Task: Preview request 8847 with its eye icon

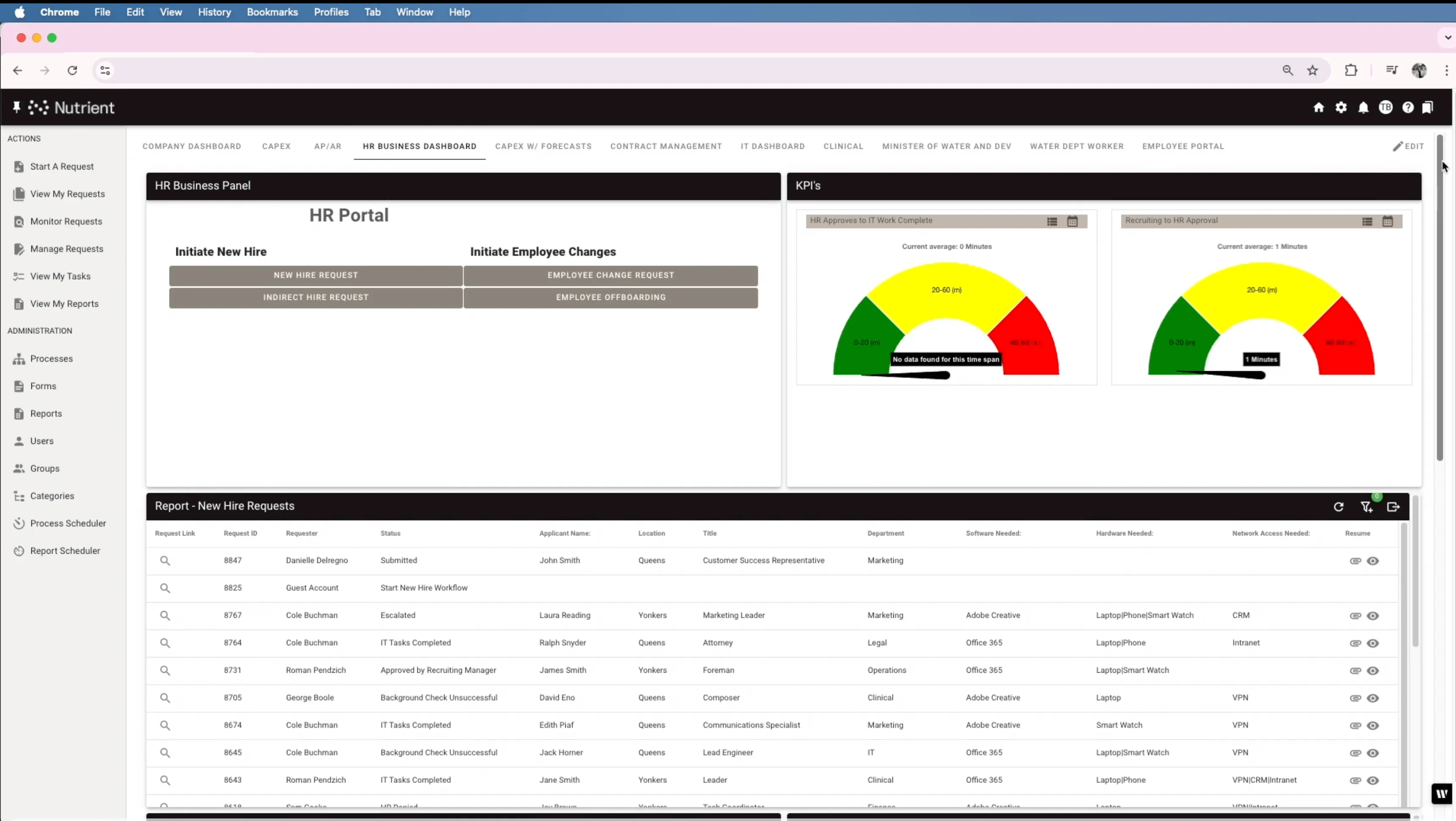Action: 1373,560
